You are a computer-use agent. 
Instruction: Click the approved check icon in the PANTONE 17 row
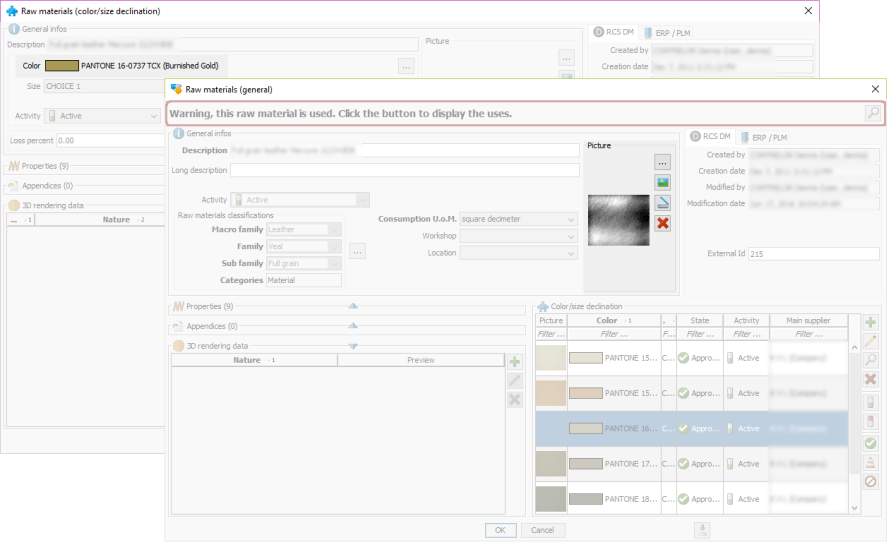pos(684,464)
